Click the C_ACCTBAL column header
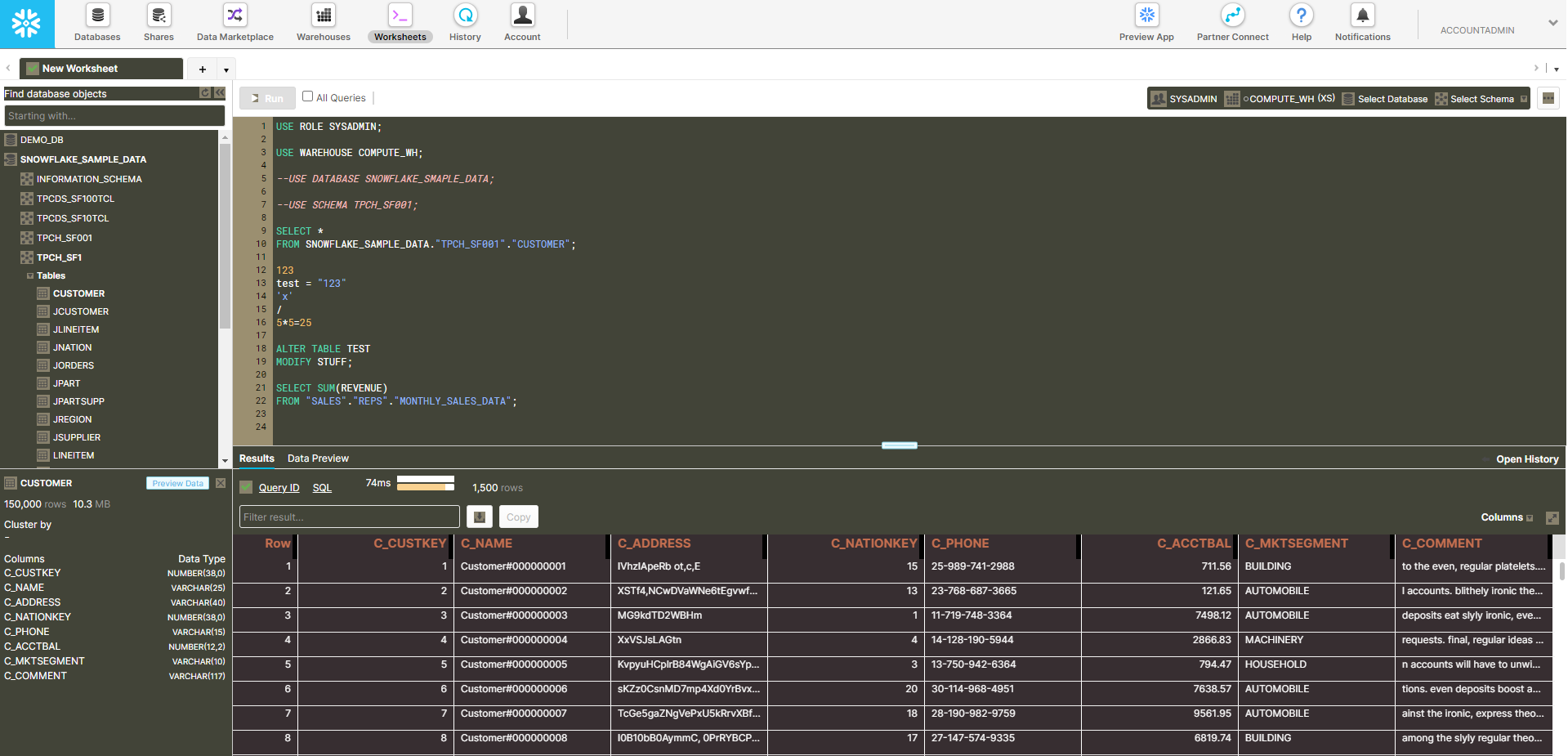 [1159, 544]
